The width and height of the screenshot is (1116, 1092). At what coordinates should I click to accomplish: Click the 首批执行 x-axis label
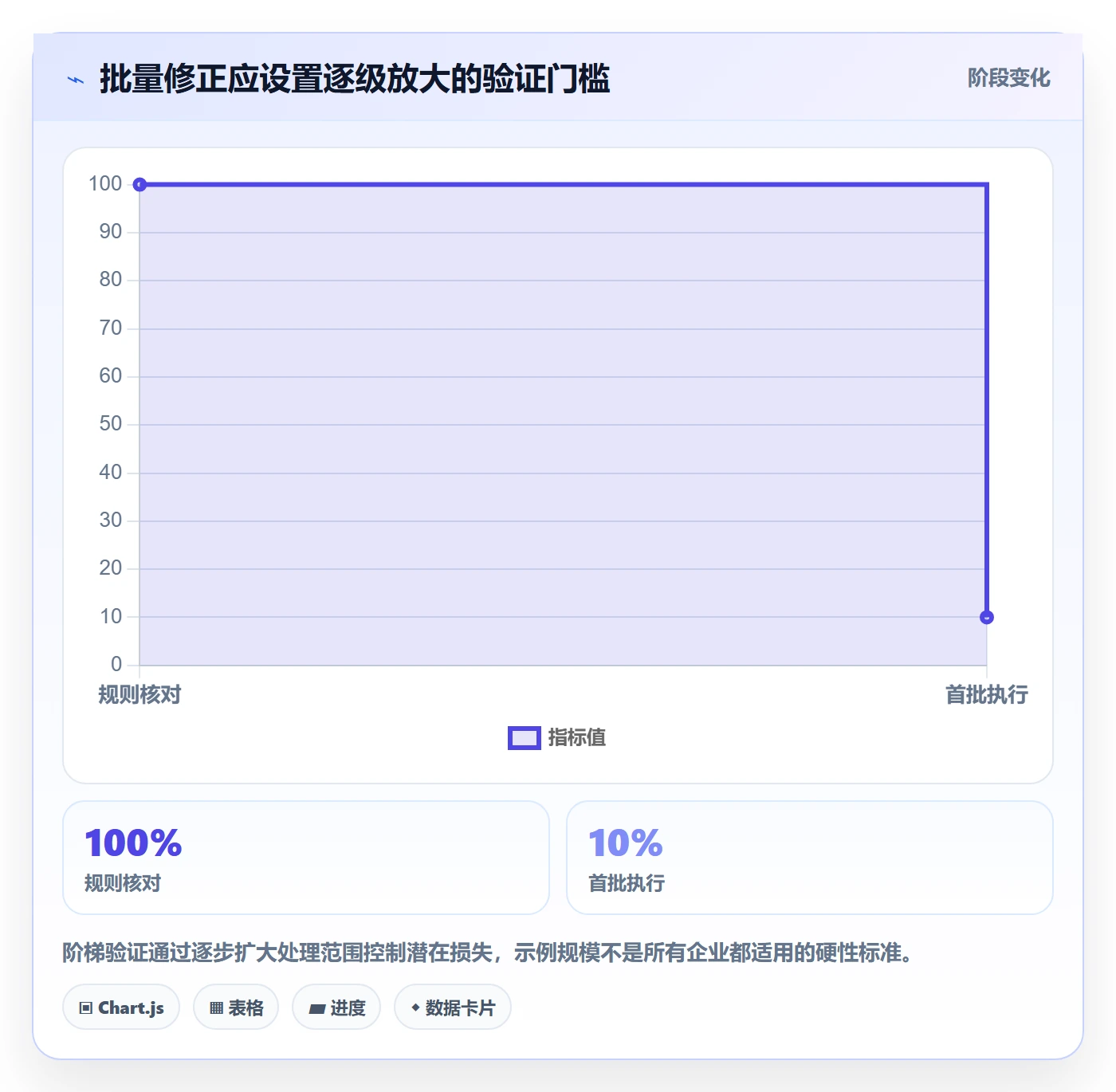click(987, 695)
